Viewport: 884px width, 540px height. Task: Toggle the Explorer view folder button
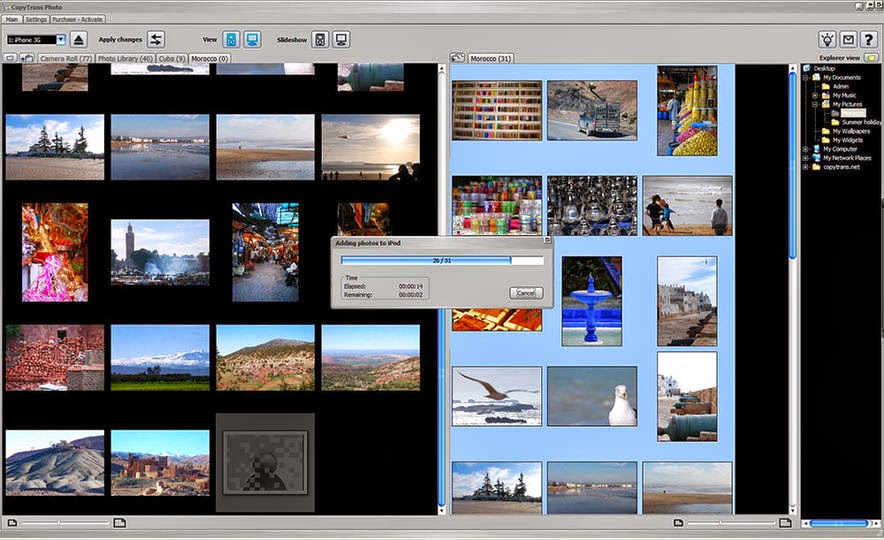point(872,58)
